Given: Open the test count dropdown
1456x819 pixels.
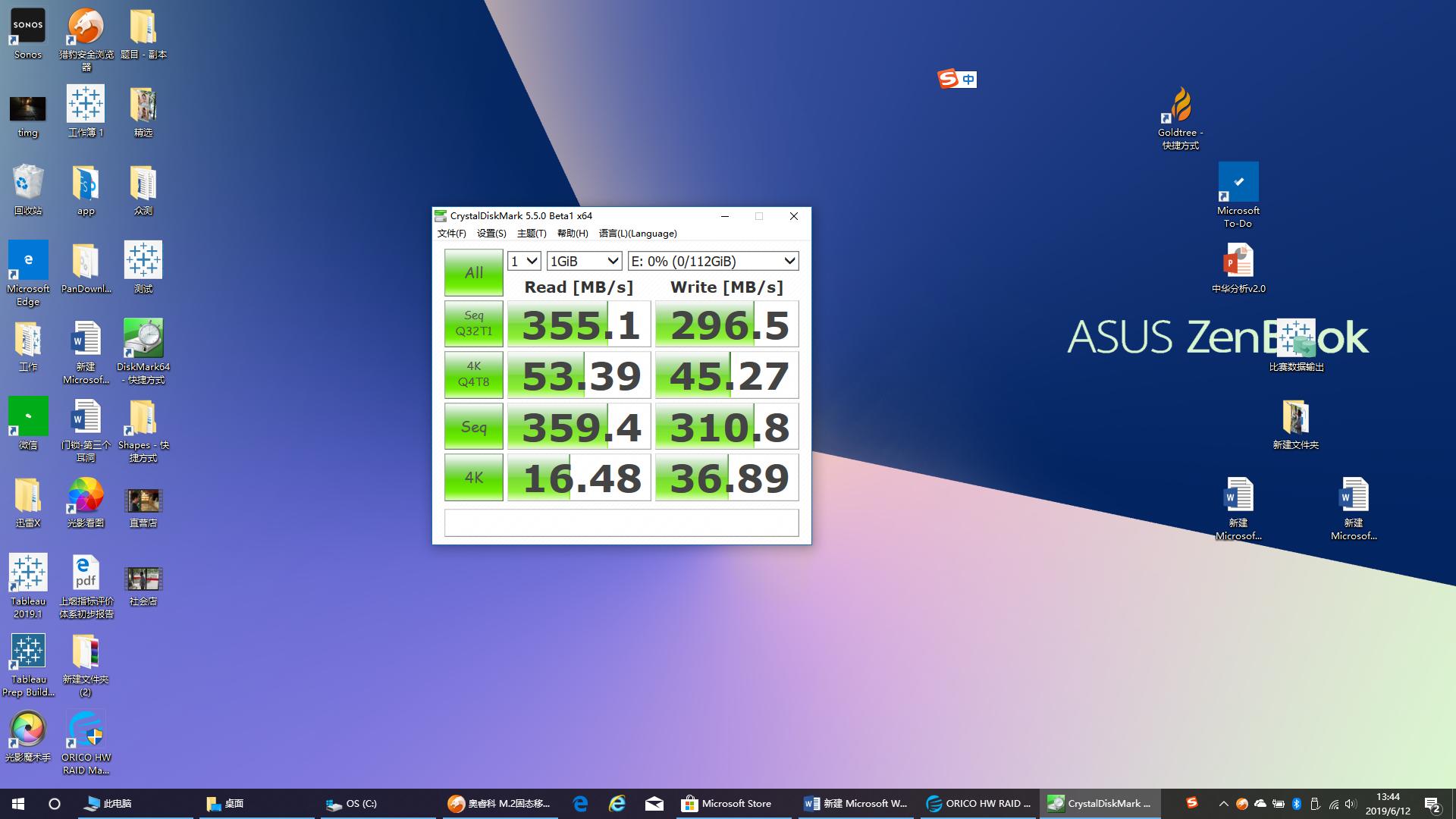Looking at the screenshot, I should 524,261.
